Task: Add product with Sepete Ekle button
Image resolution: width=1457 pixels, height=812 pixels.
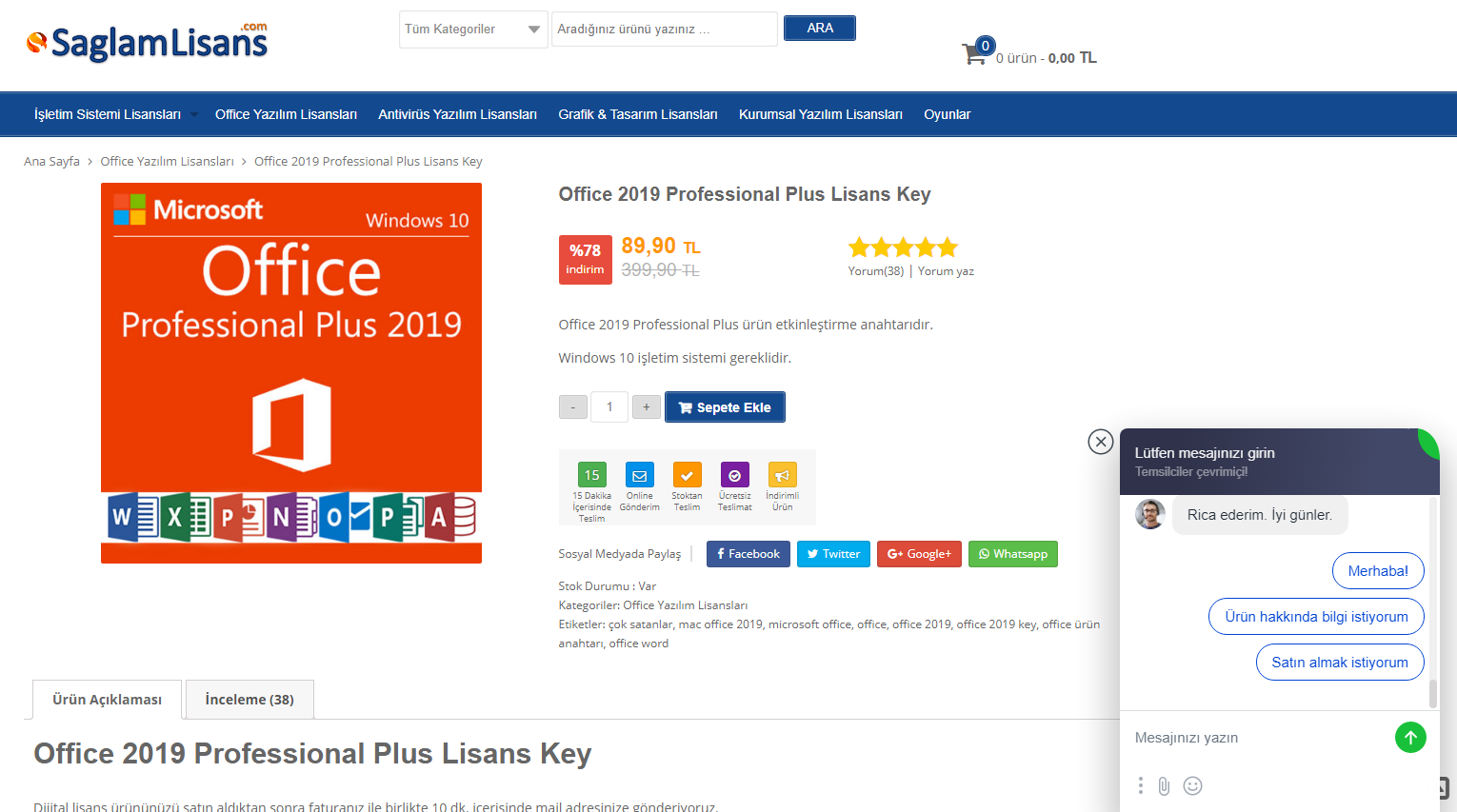Action: (725, 407)
